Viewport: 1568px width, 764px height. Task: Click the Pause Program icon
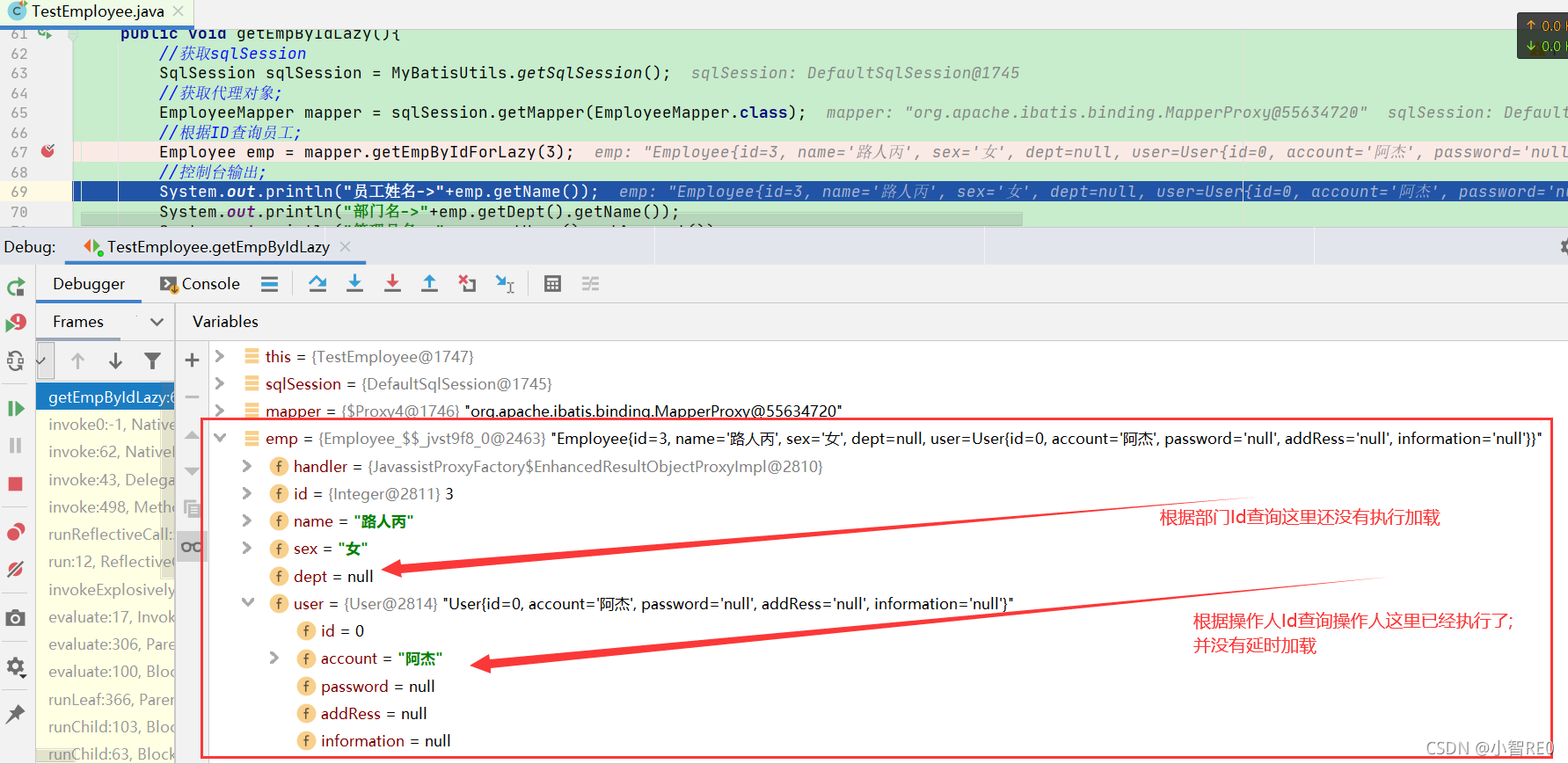(16, 446)
